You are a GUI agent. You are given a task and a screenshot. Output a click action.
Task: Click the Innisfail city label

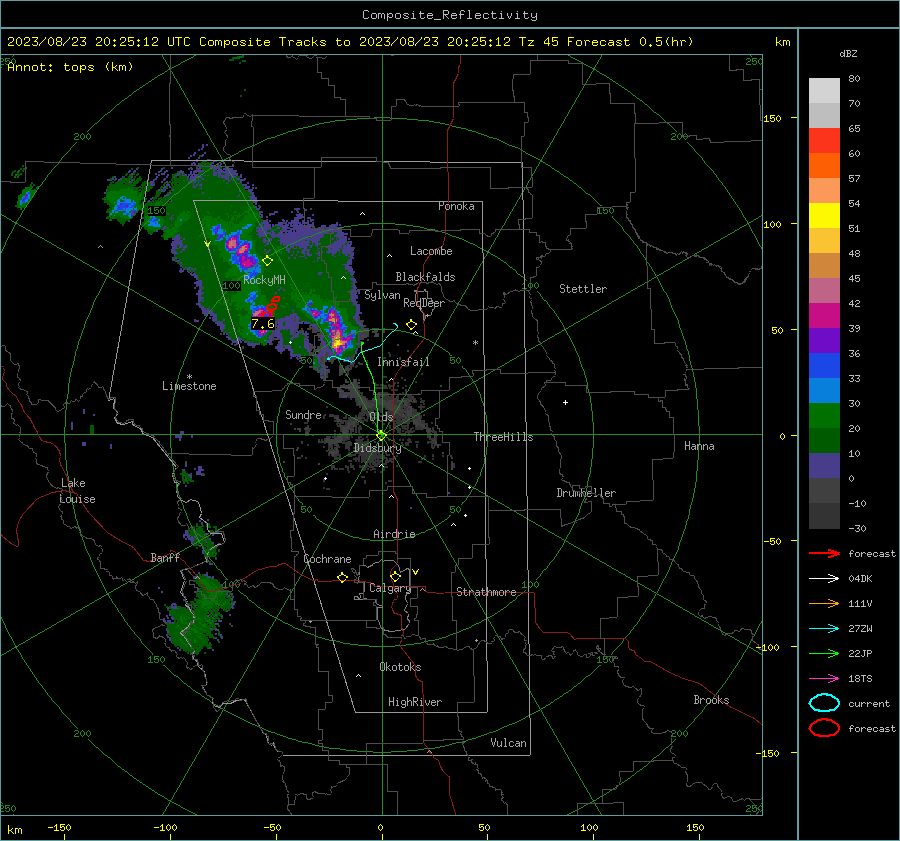[x=403, y=362]
